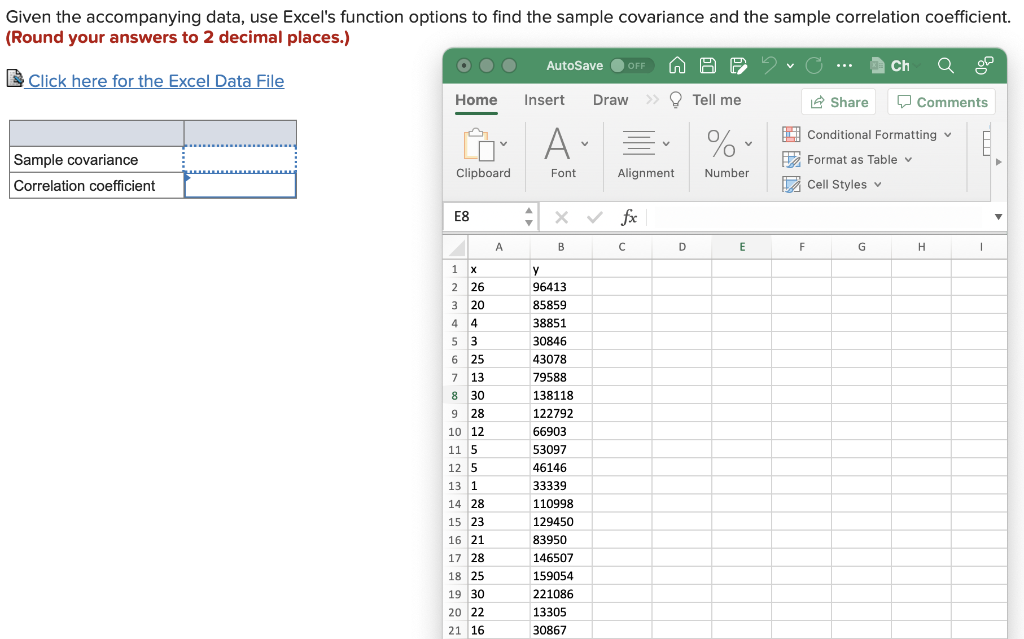Click the Share button
This screenshot has width=1024, height=639.
click(x=838, y=101)
